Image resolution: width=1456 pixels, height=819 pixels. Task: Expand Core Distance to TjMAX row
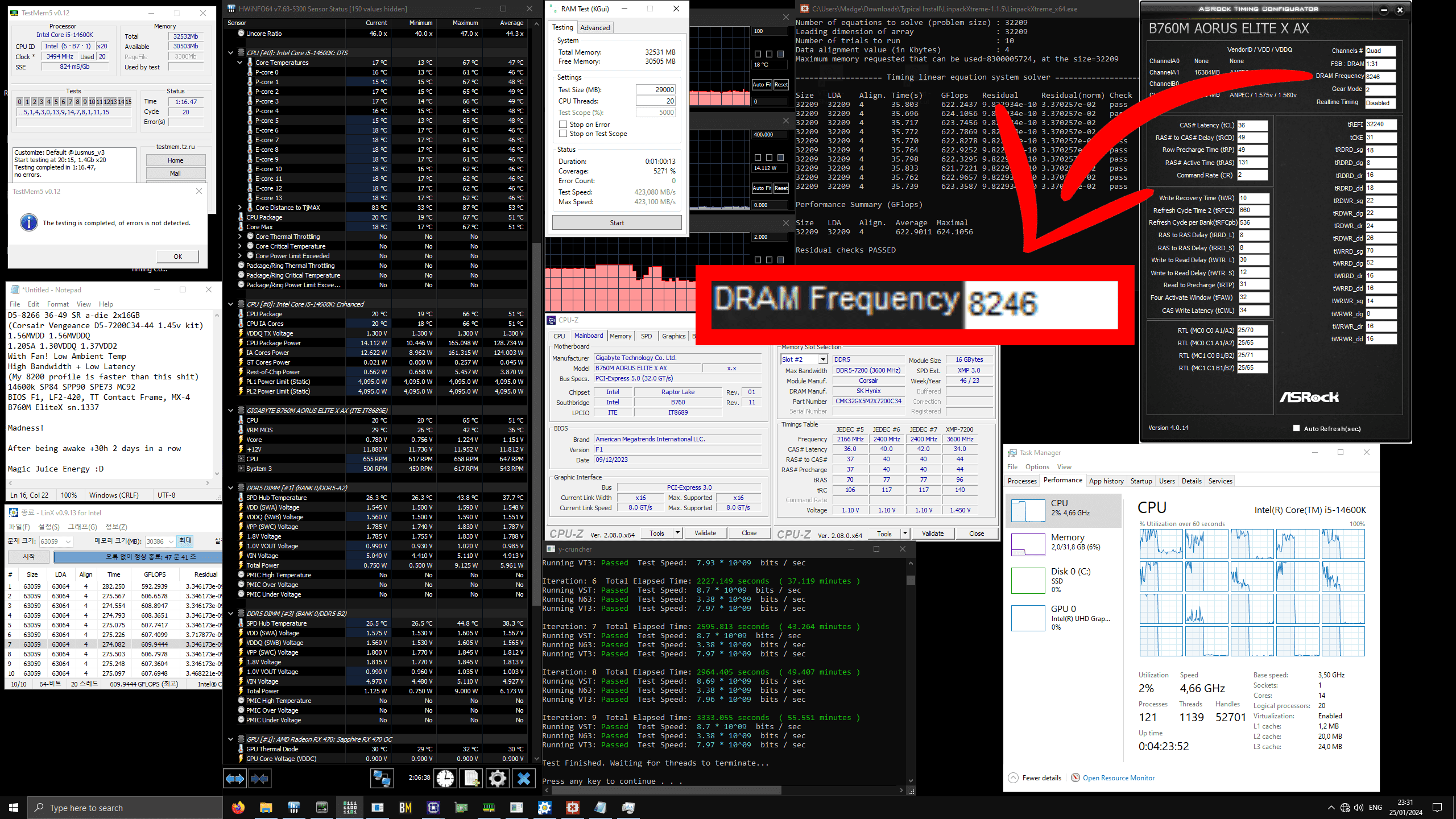(239, 208)
